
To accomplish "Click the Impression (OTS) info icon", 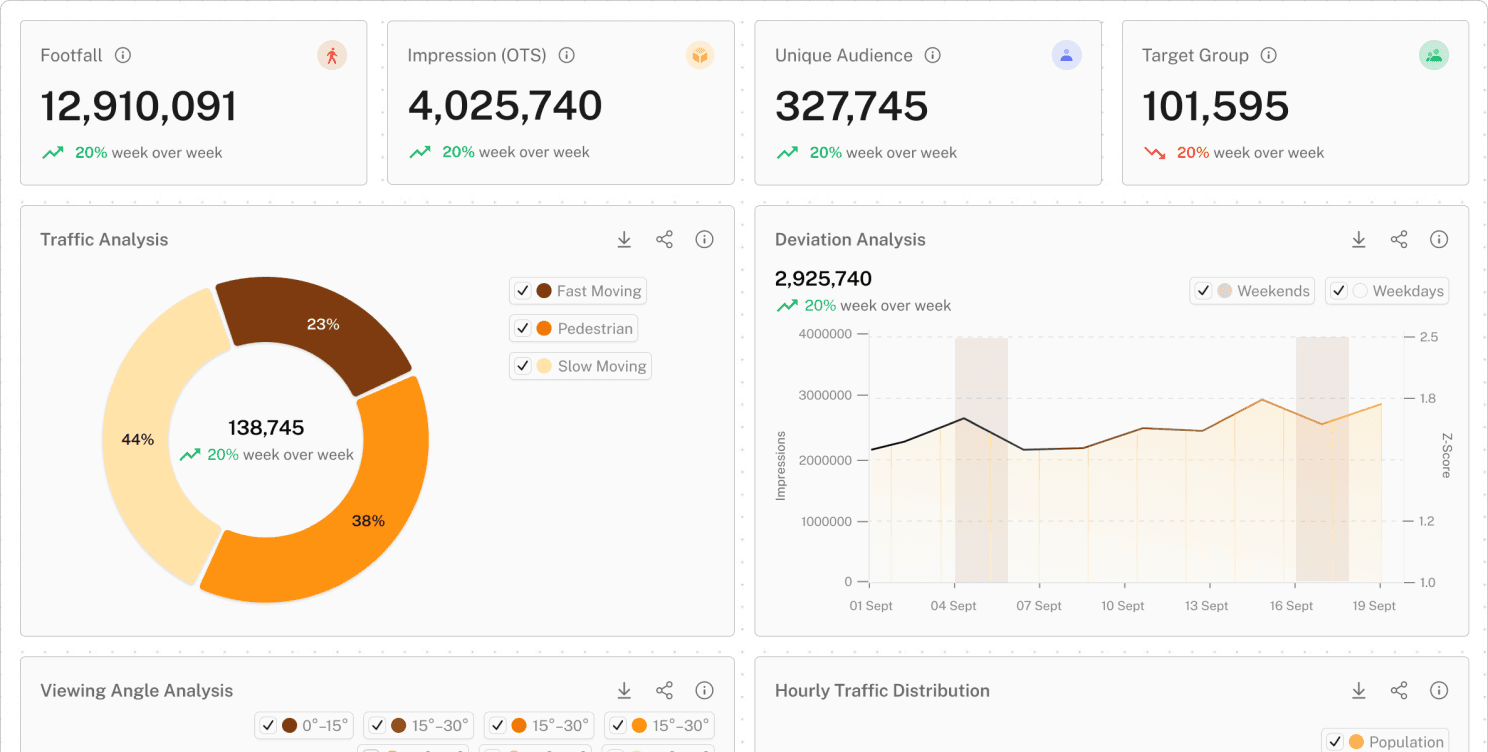I will [567, 56].
